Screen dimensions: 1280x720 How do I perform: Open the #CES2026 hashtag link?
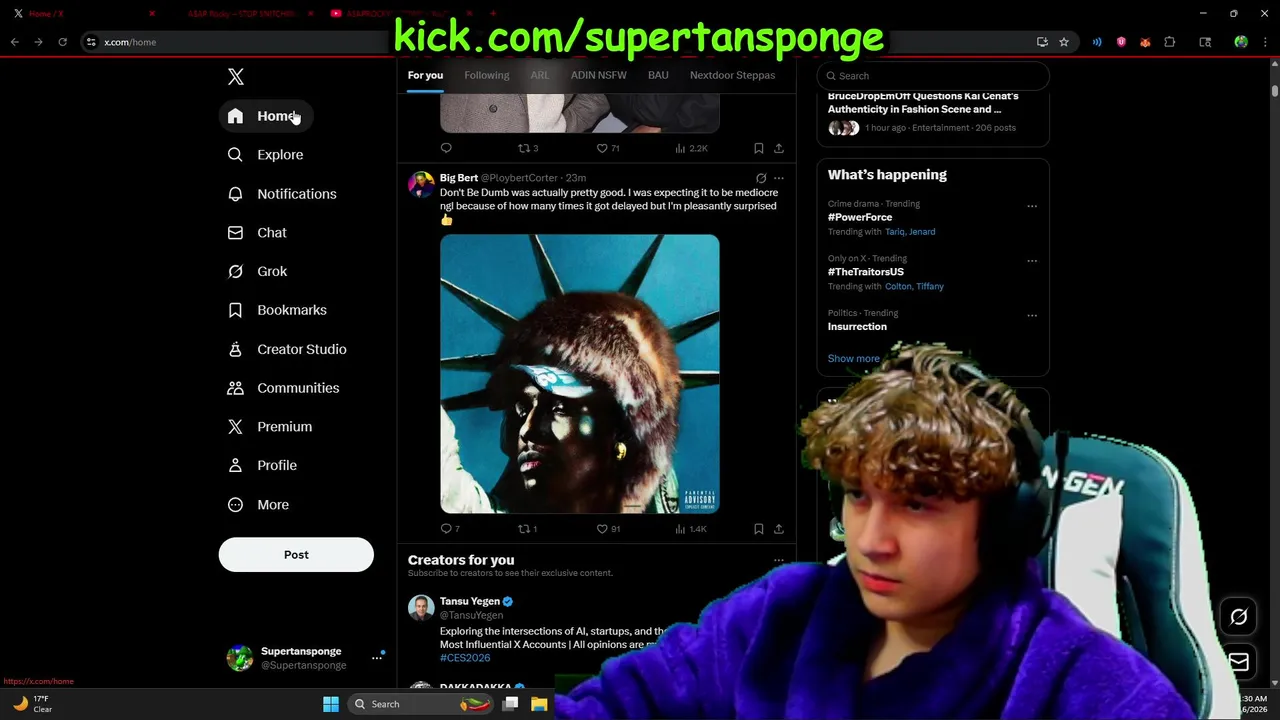(465, 658)
